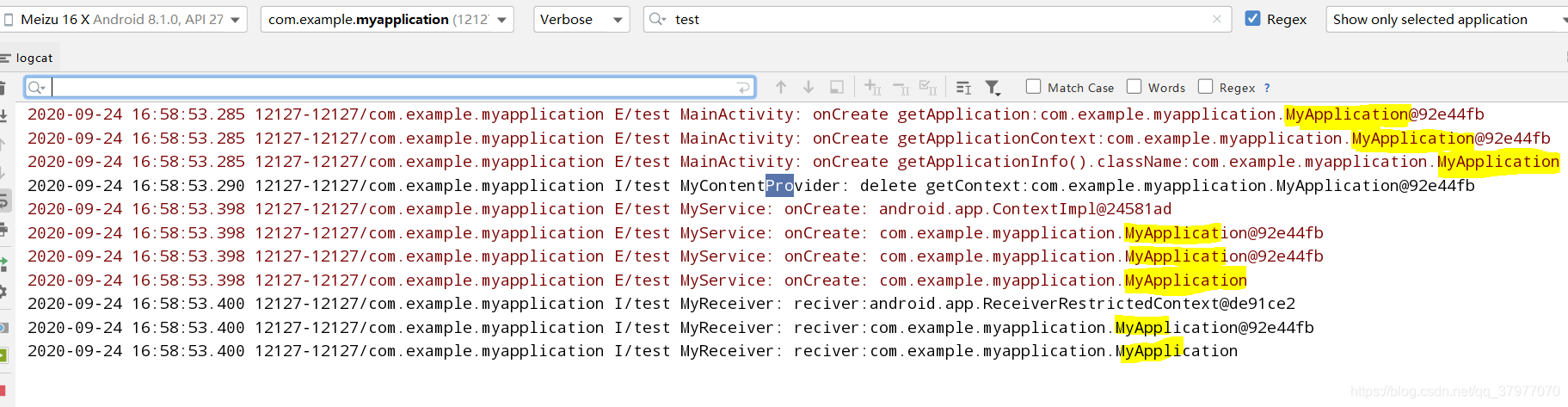Click the regex help question mark

click(x=1266, y=88)
